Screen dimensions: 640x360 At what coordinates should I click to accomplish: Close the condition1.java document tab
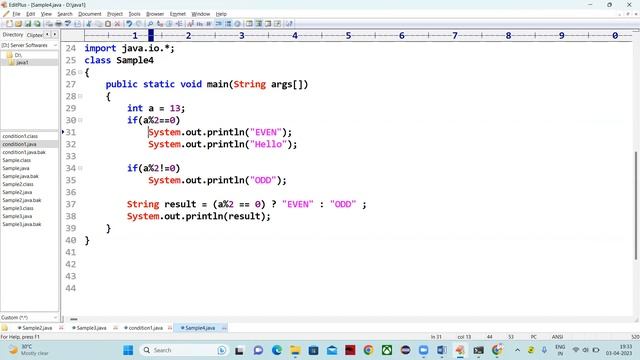[170, 328]
